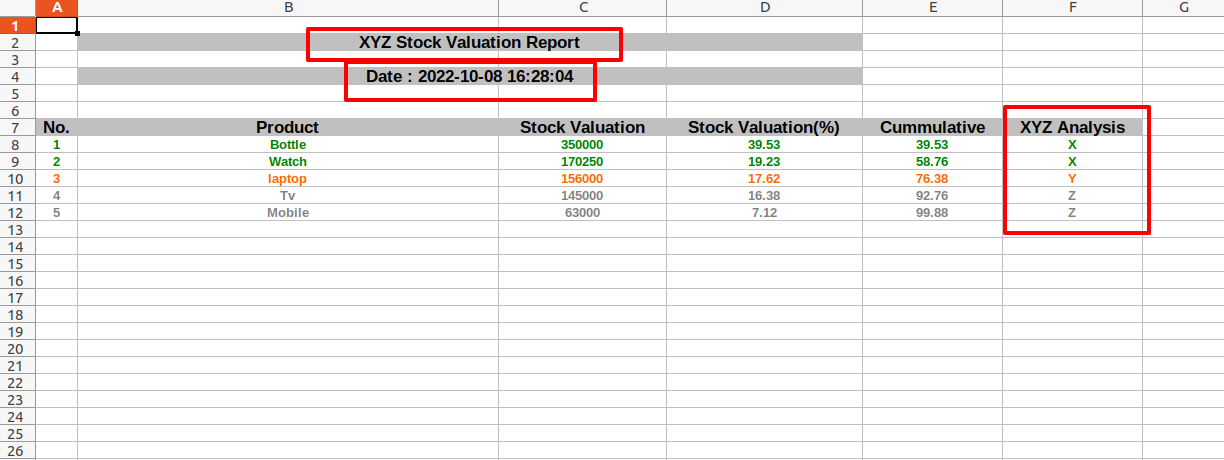Click the 99.88 cumulative cell
Screen dimensions: 1224x460
point(932,213)
